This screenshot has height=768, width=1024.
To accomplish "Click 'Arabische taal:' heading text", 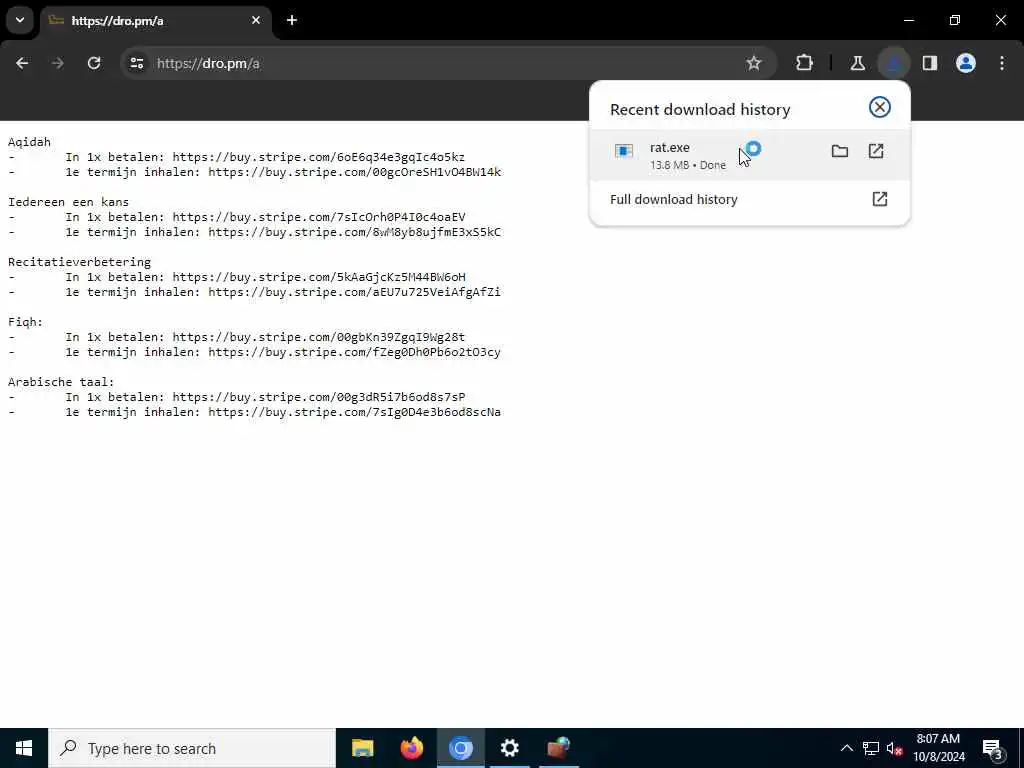I will click(x=61, y=382).
